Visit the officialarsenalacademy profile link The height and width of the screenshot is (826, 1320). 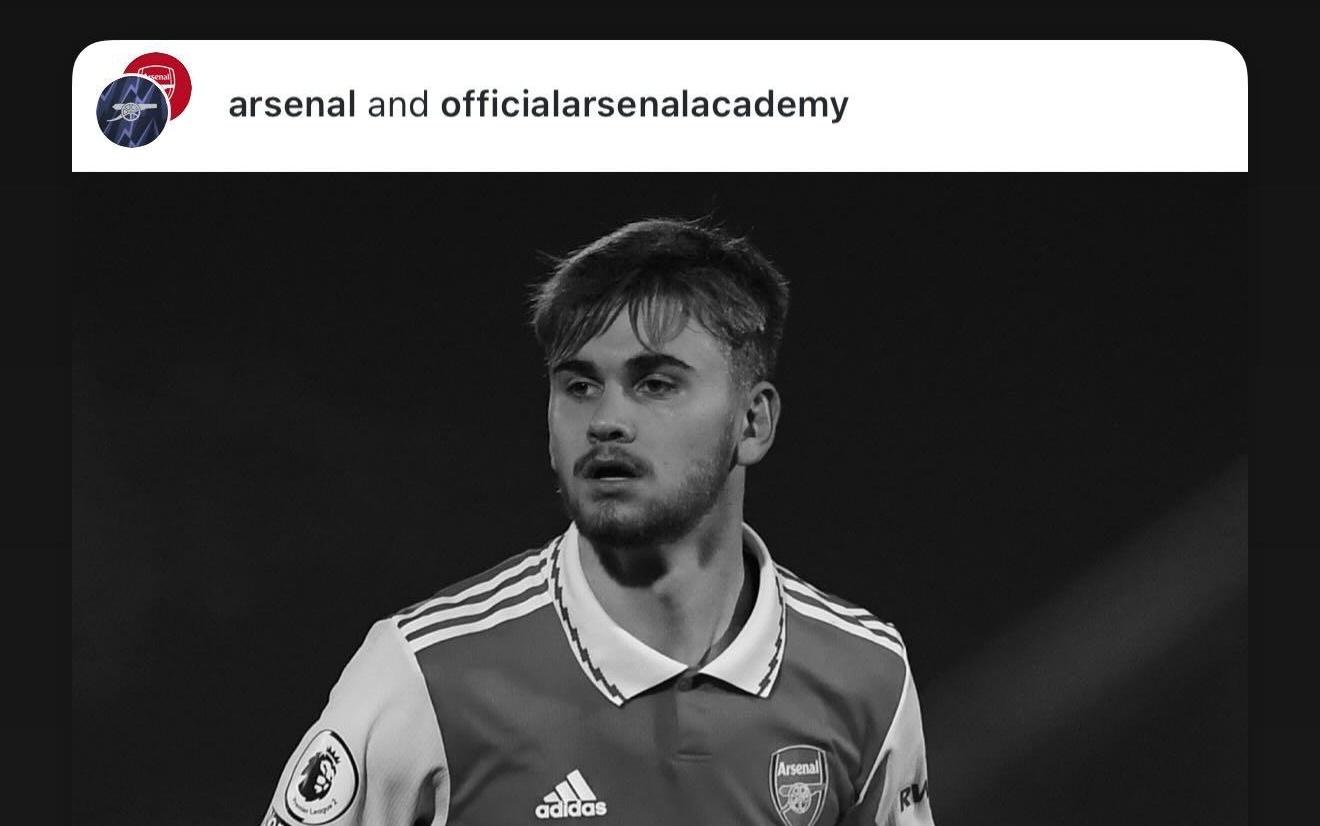[644, 104]
